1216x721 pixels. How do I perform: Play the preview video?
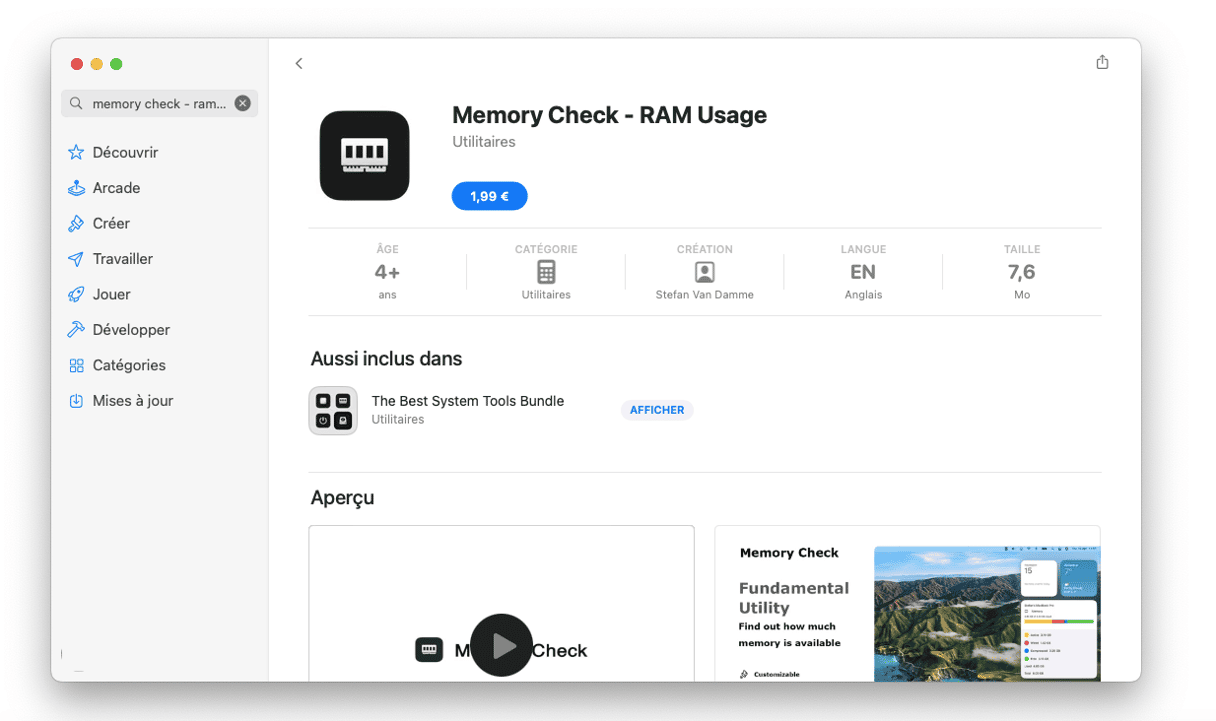501,645
